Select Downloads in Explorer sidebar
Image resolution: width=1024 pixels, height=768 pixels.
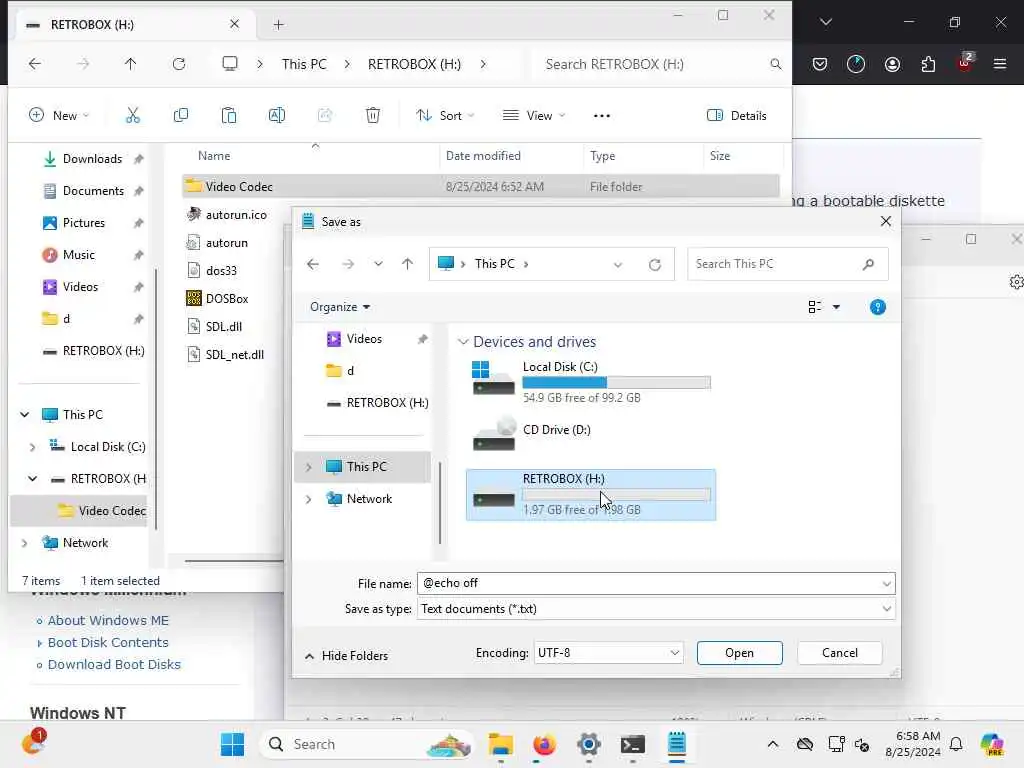tap(92, 159)
